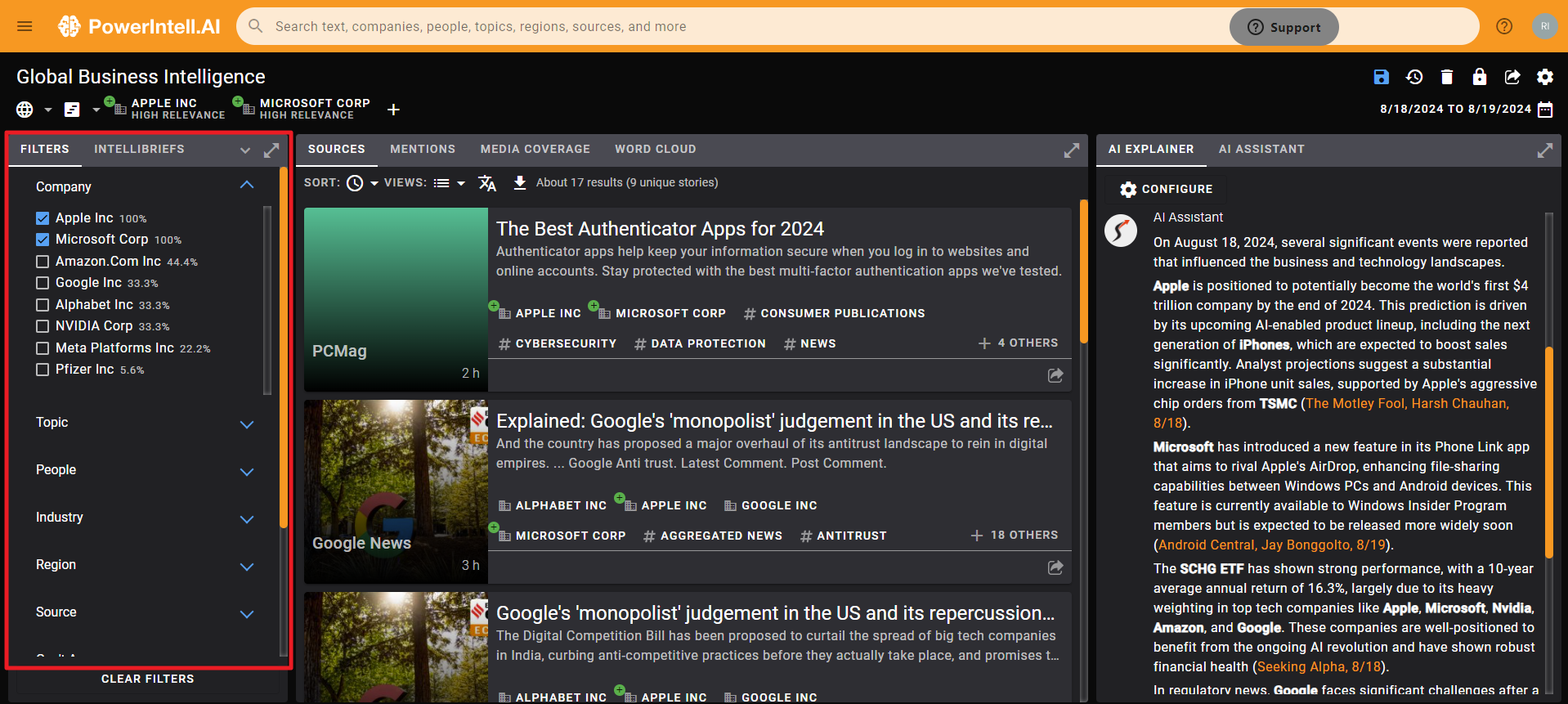Open the RI user profile avatar
The width and height of the screenshot is (1568, 704).
click(1545, 26)
